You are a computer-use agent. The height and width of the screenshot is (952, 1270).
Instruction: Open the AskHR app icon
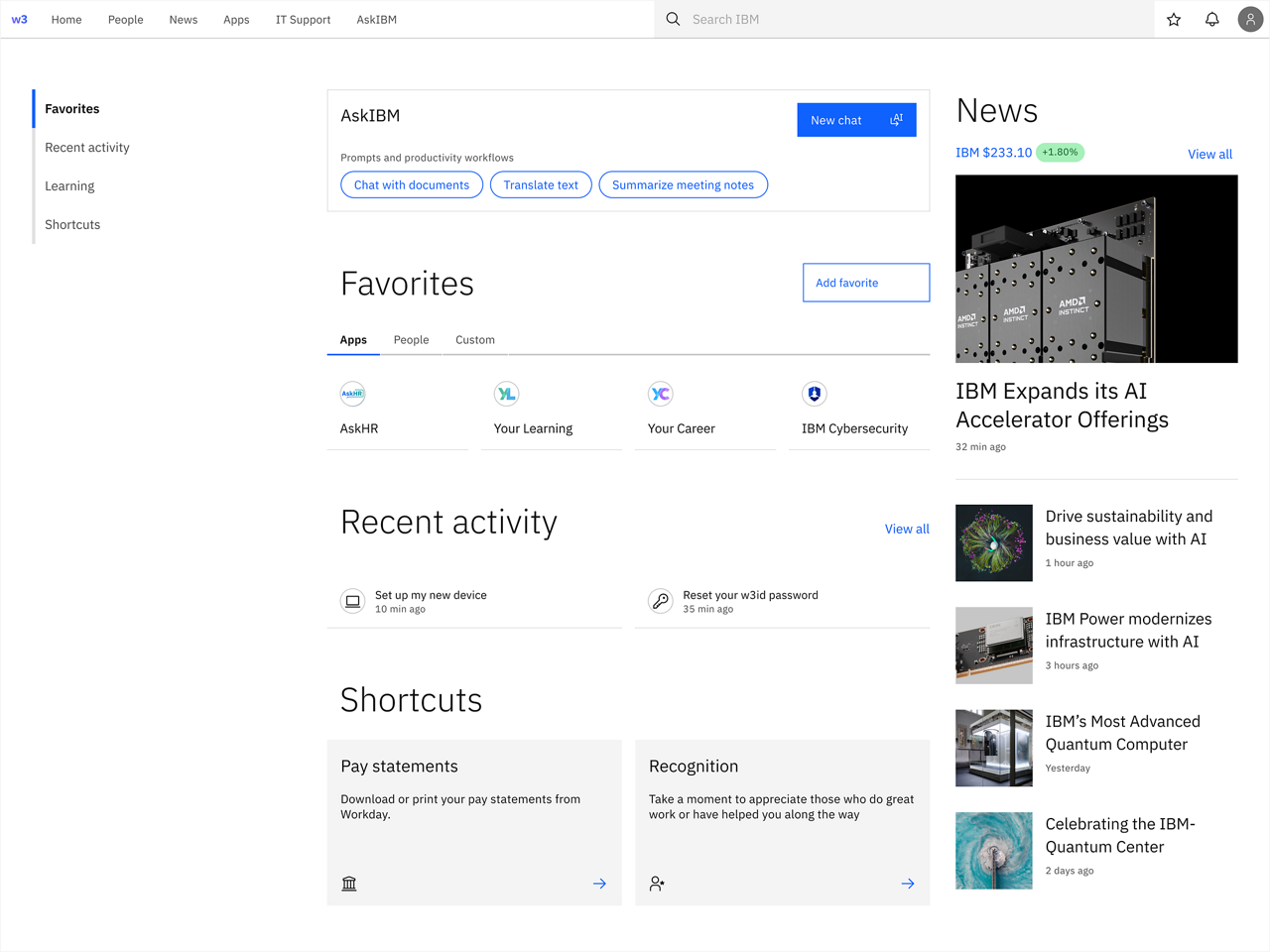tap(352, 394)
